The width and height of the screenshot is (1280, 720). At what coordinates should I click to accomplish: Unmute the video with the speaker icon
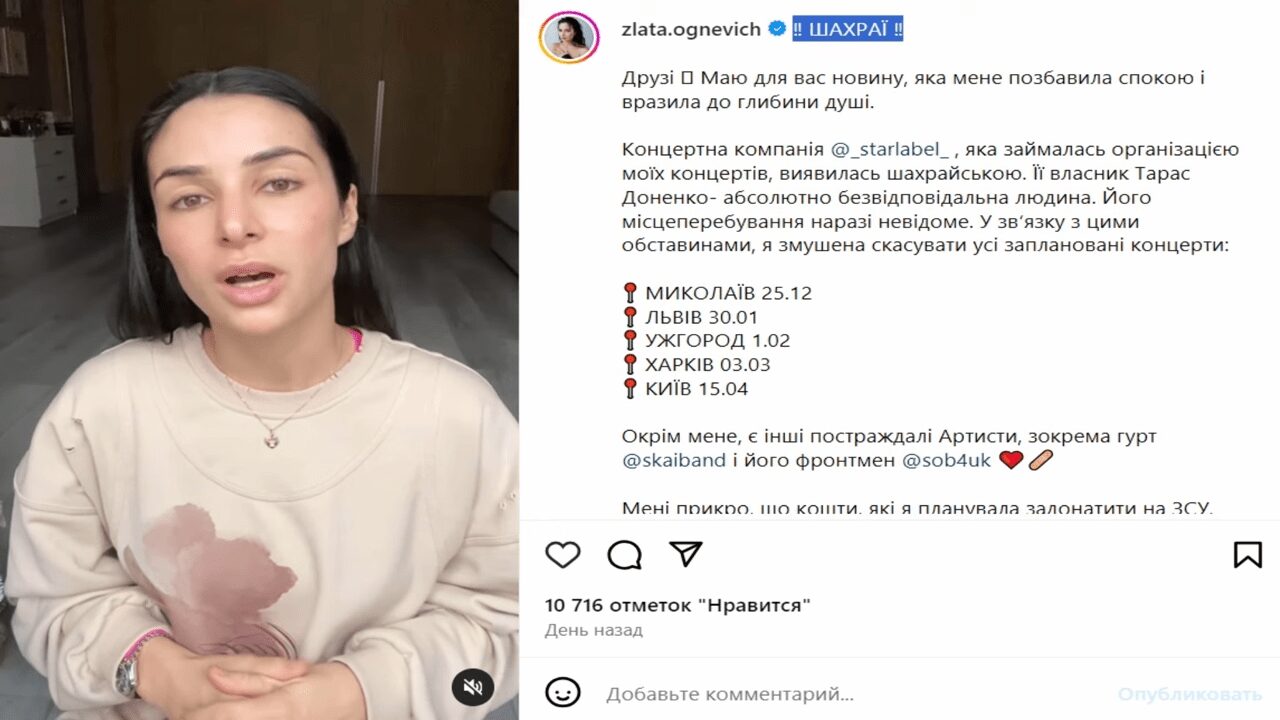474,687
